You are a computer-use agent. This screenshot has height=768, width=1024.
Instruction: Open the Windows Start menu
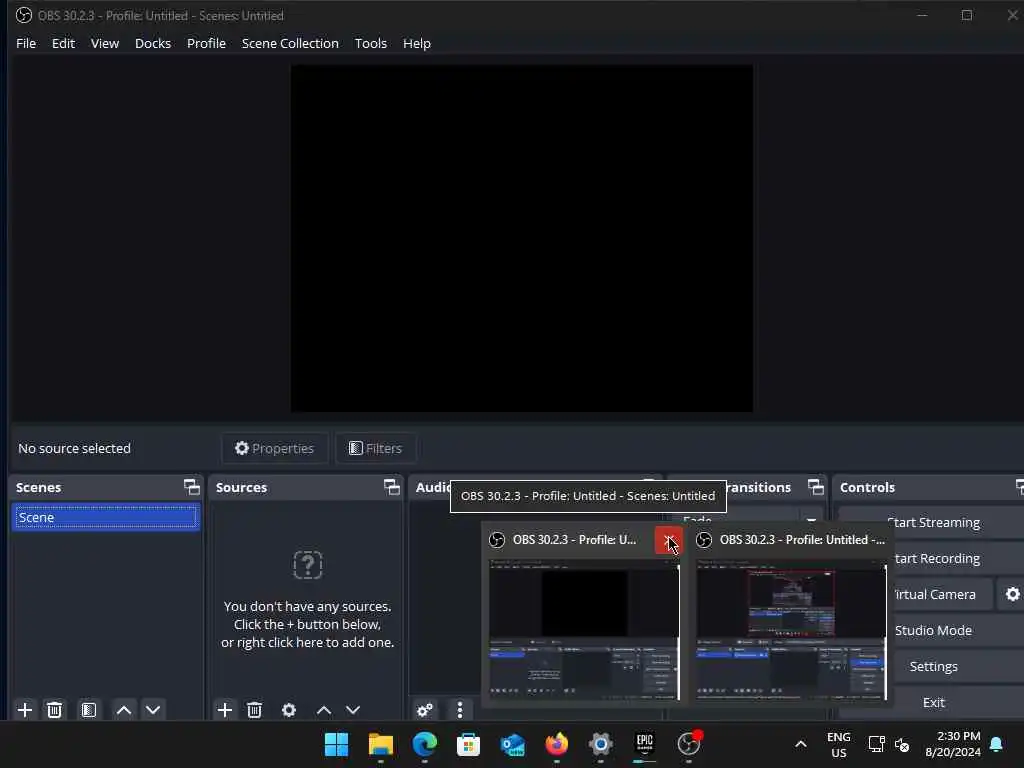click(336, 744)
